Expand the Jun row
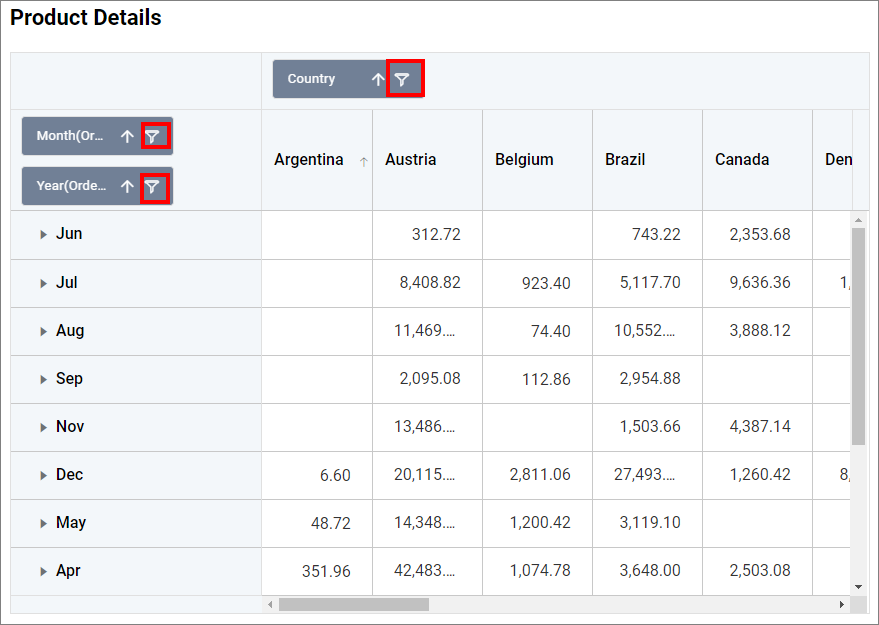The width and height of the screenshot is (879, 625). (x=43, y=235)
